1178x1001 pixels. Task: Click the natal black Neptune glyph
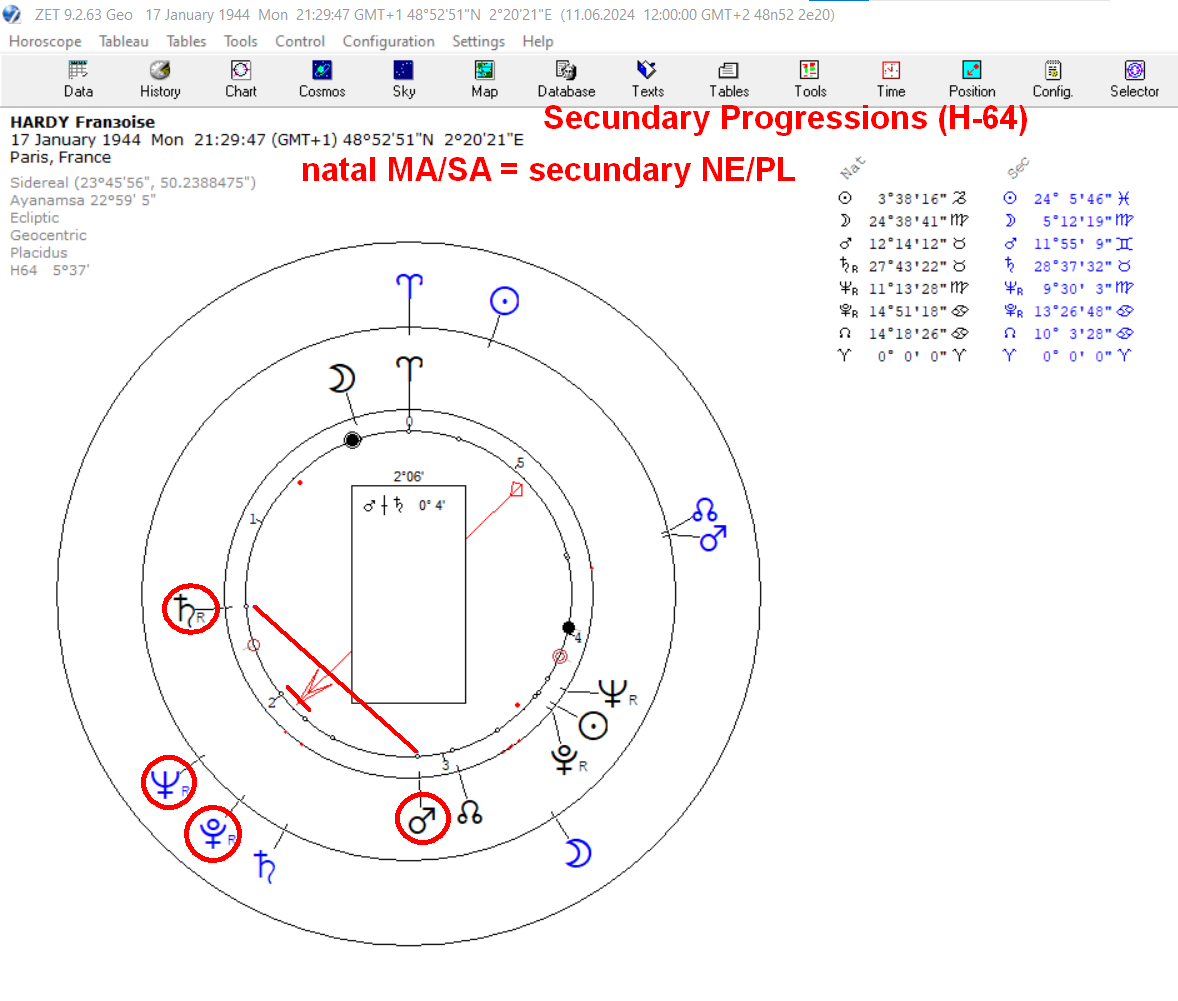click(x=618, y=693)
